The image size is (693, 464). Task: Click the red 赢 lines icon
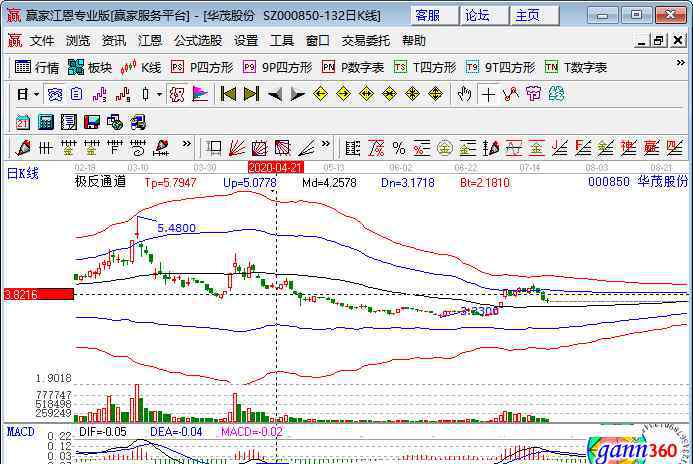pos(651,148)
